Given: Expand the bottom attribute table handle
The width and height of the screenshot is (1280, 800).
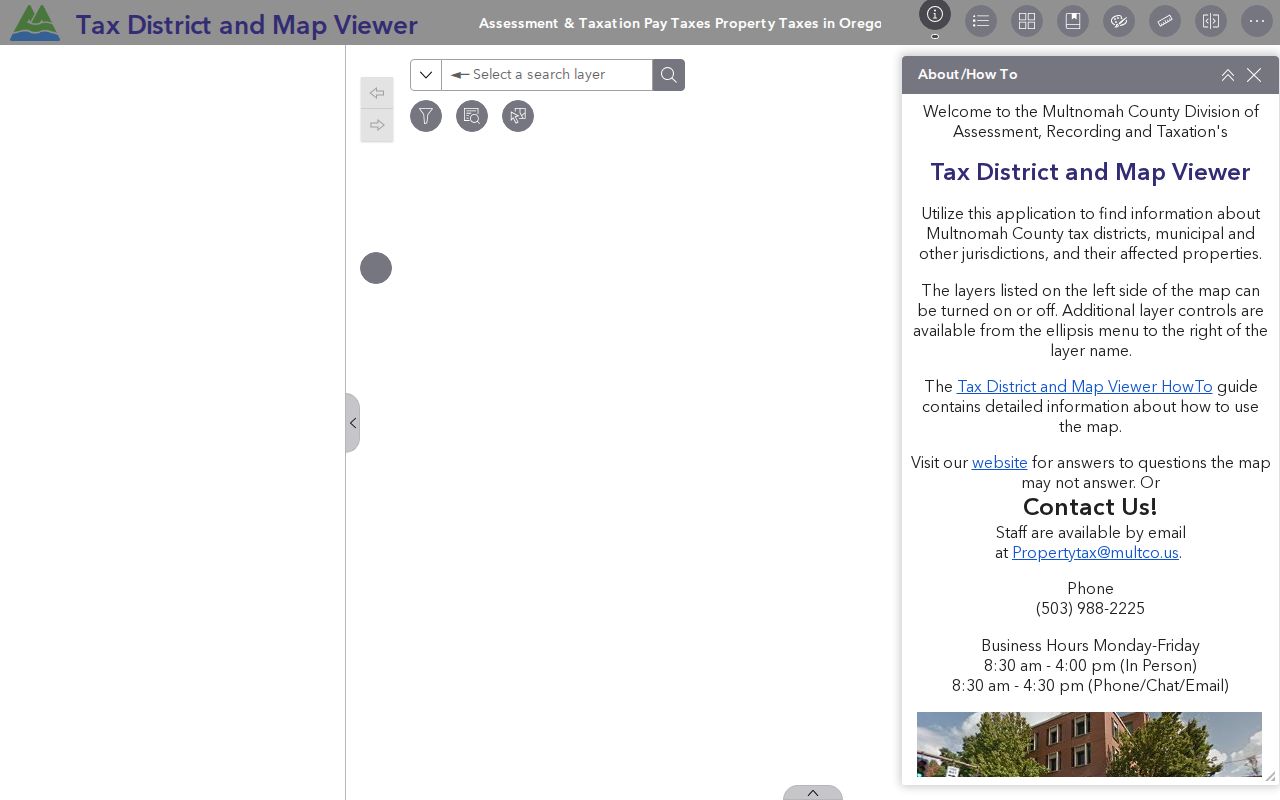Looking at the screenshot, I should [813, 793].
